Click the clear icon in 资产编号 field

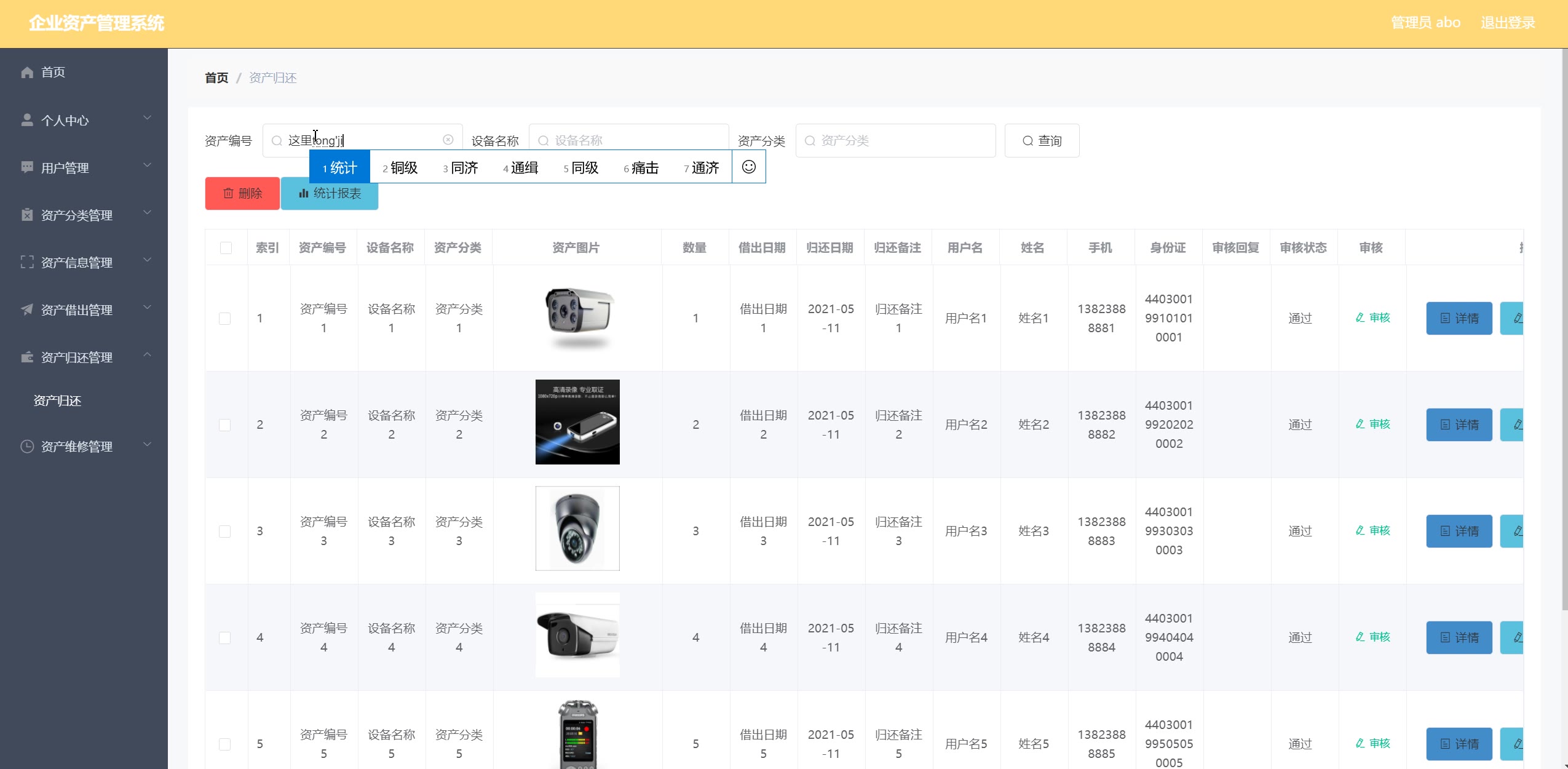tap(448, 140)
